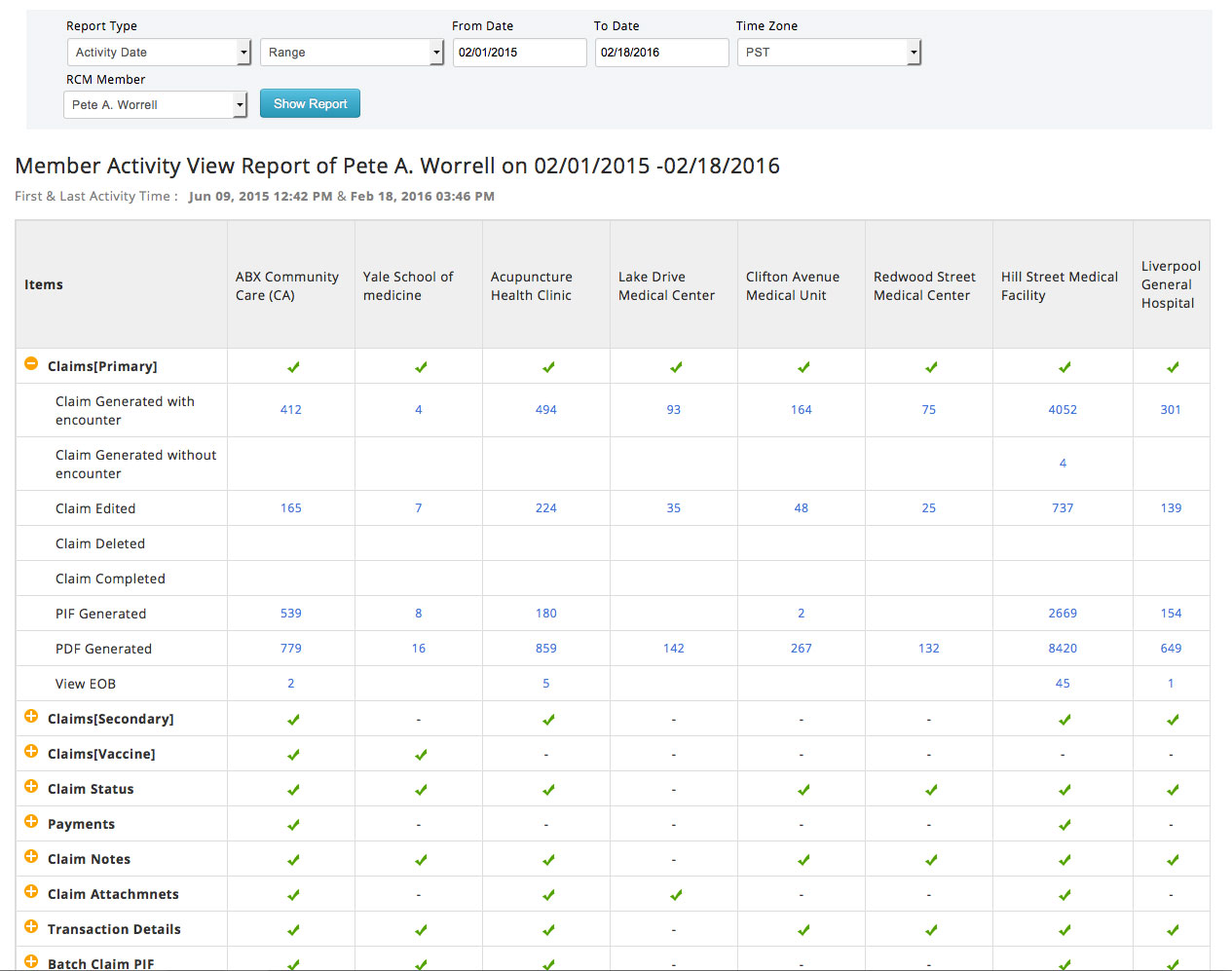
Task: Click the From Date input field
Action: [x=519, y=53]
